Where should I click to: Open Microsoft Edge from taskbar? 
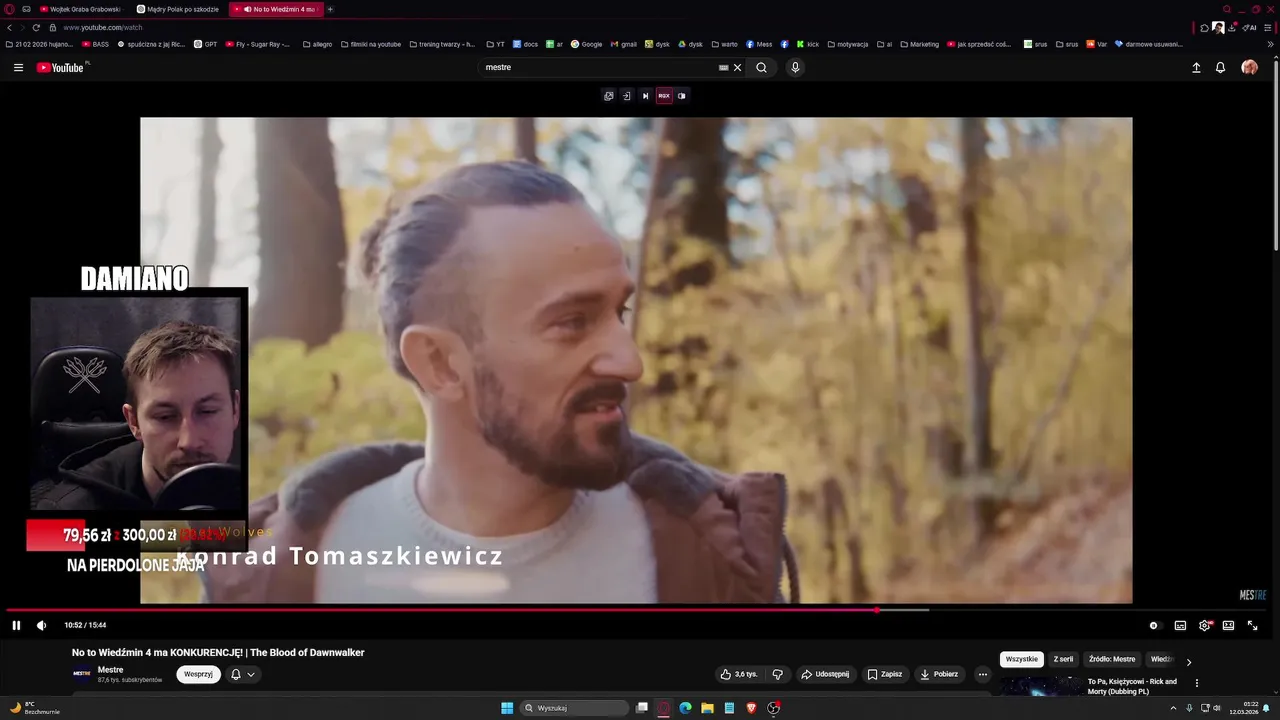click(685, 708)
